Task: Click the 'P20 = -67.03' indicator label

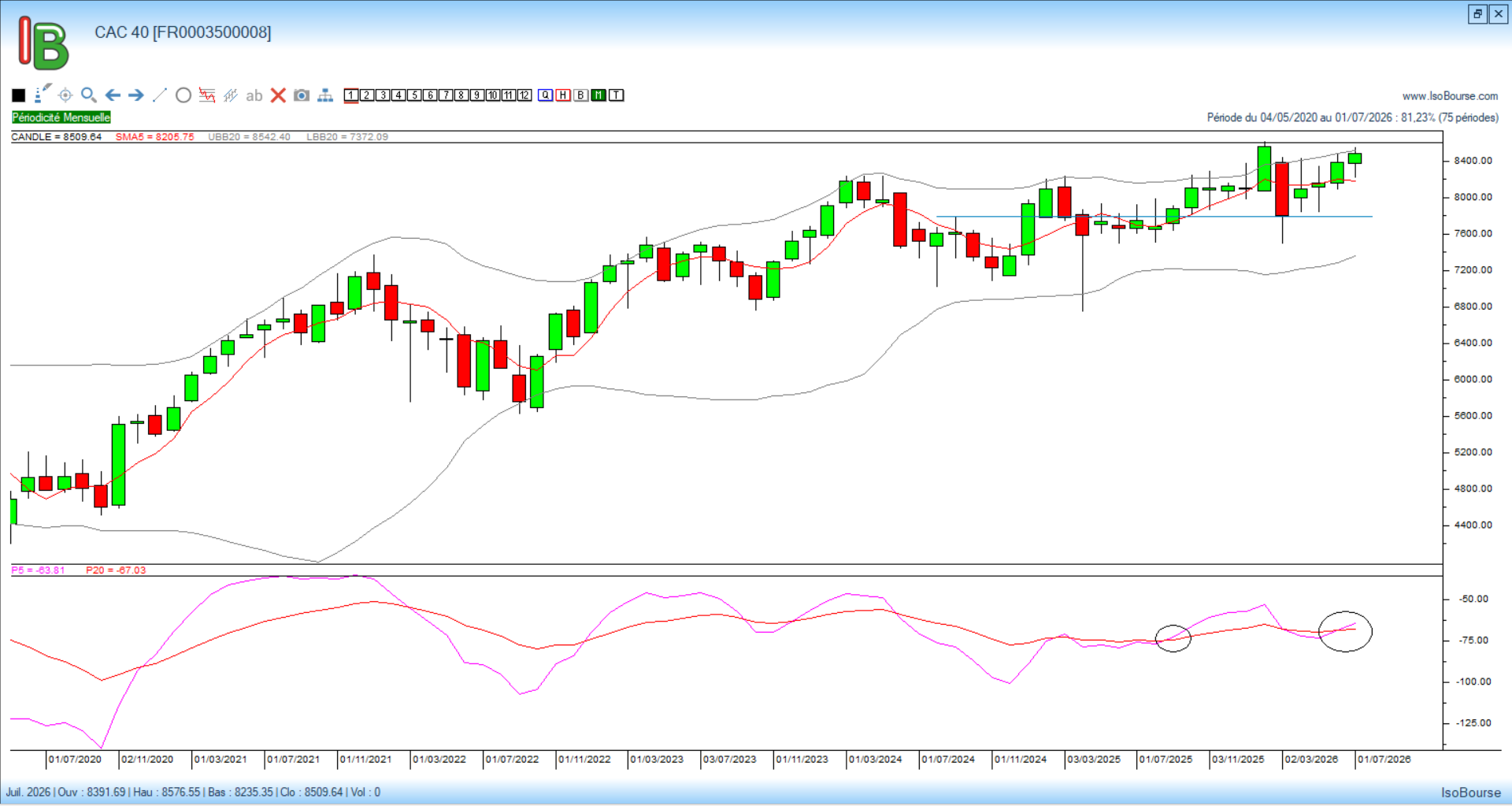Action: (x=116, y=570)
